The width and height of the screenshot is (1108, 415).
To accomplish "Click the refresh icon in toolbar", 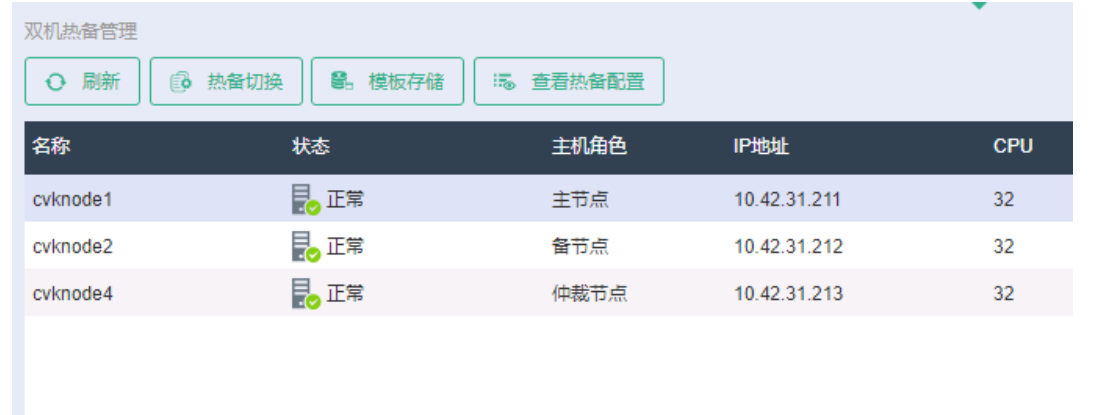I will coord(56,82).
